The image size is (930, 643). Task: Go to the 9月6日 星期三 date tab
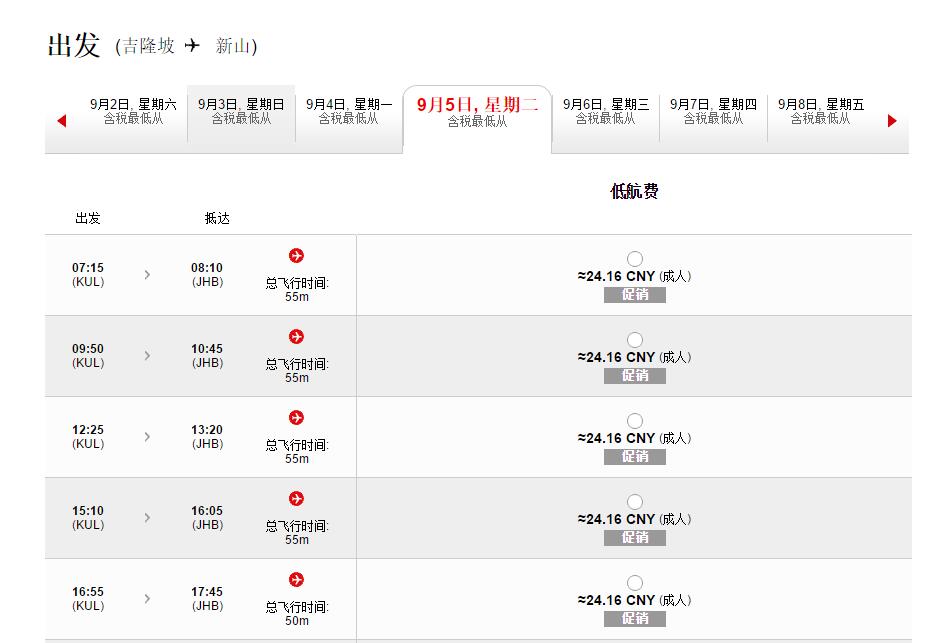tap(605, 111)
